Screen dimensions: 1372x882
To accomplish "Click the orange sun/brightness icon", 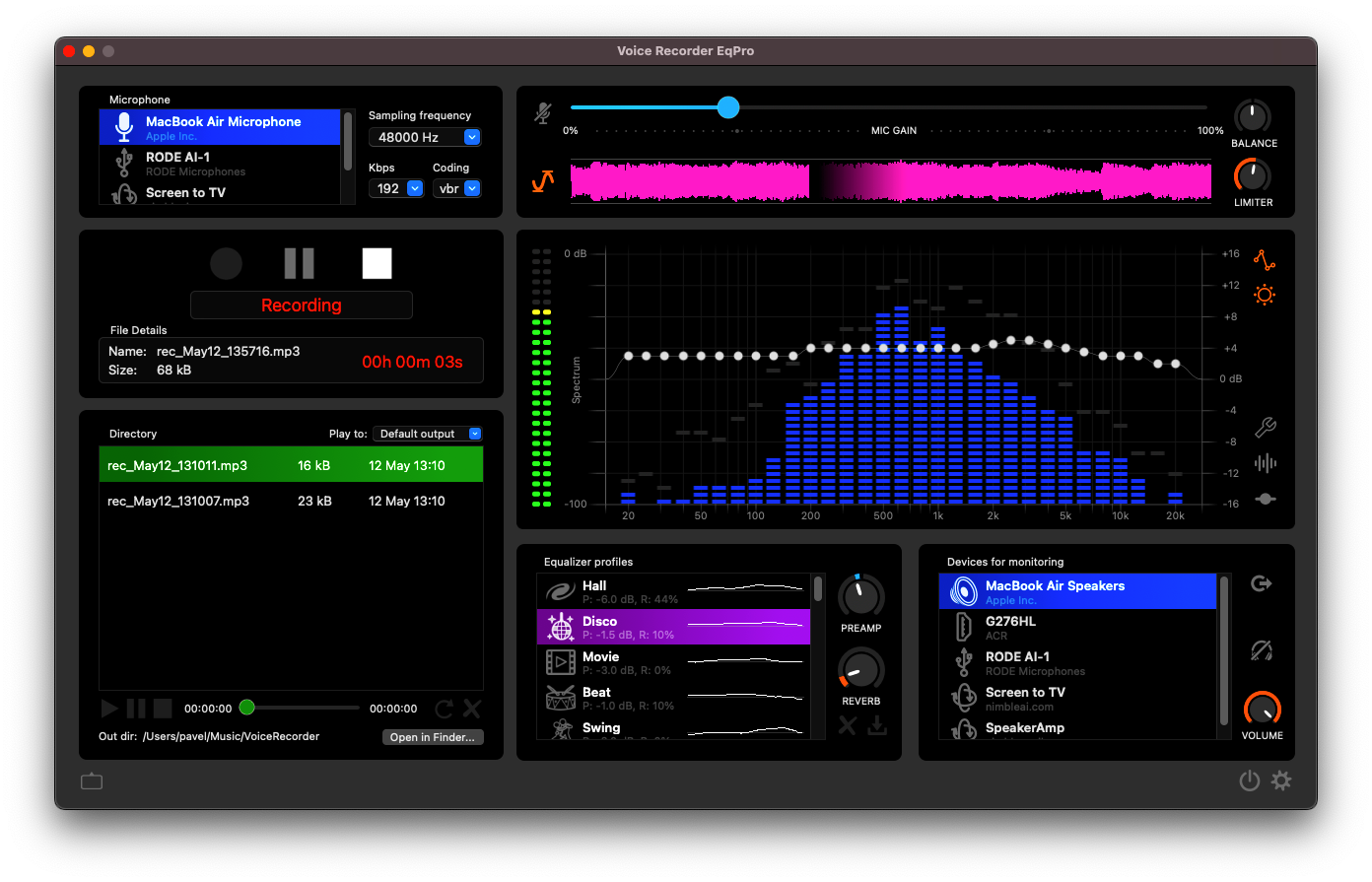I will pos(1265,295).
